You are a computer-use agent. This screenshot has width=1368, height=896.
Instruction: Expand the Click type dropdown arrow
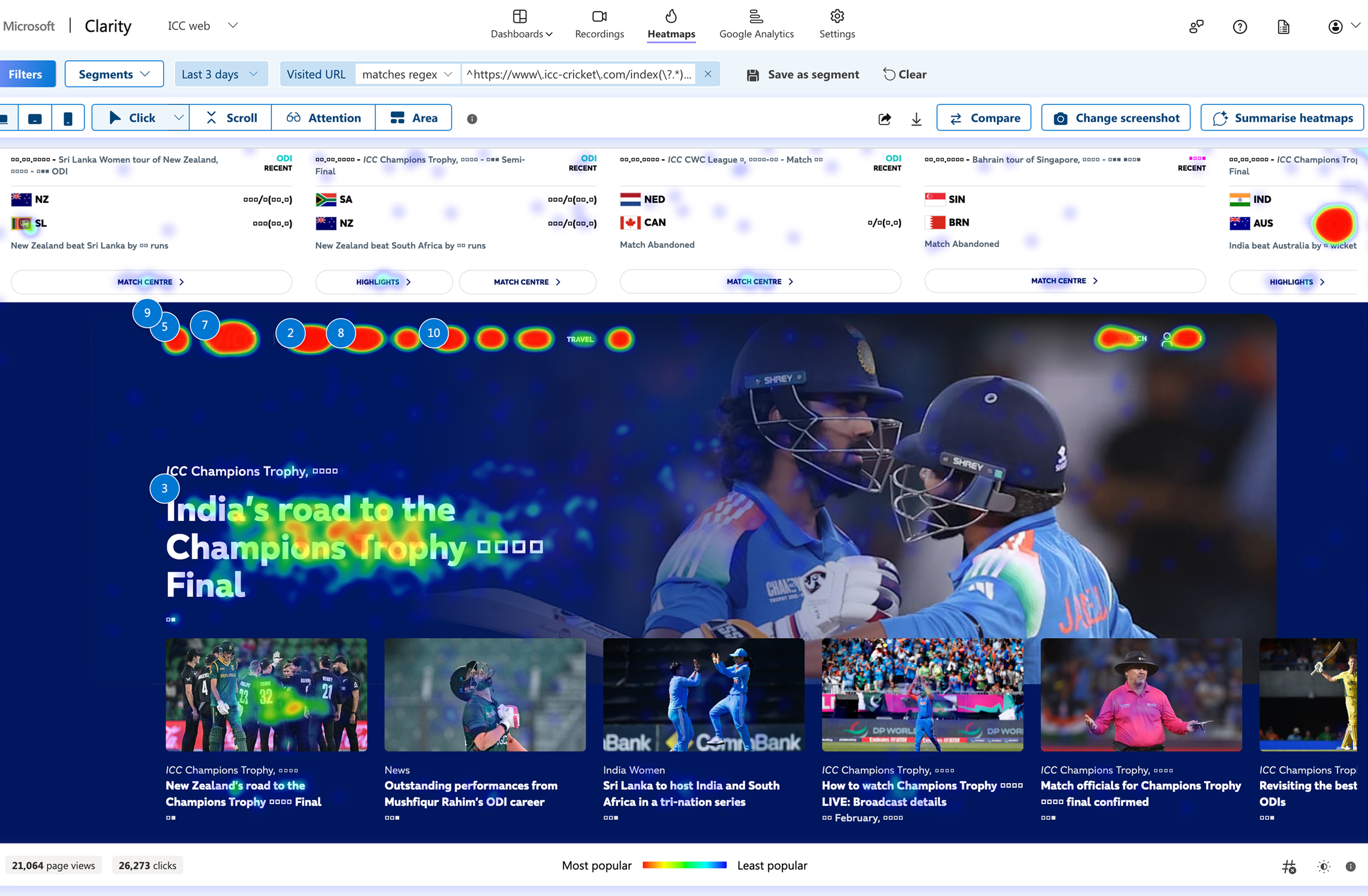coord(179,118)
